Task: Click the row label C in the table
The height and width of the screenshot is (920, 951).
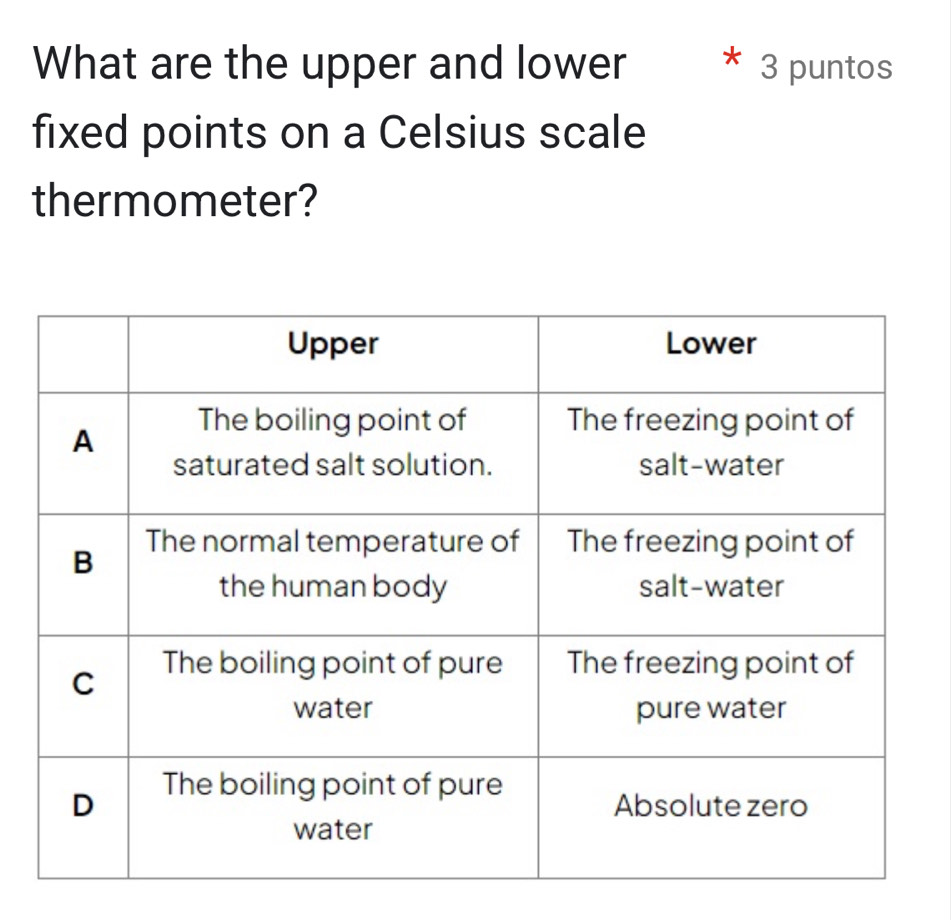Action: point(84,684)
